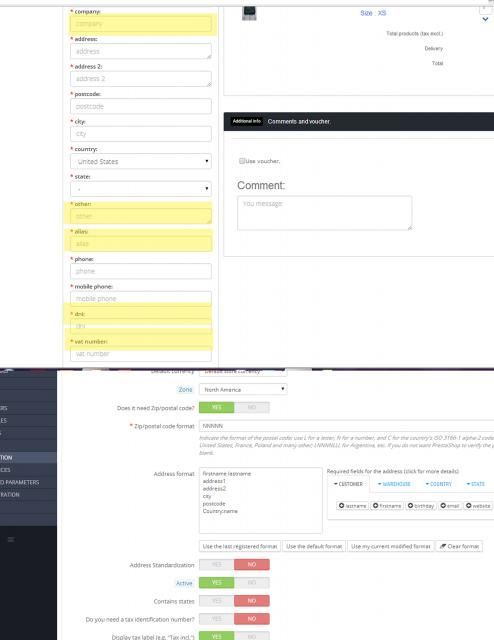
Task: Add the website required field
Action: click(x=478, y=506)
